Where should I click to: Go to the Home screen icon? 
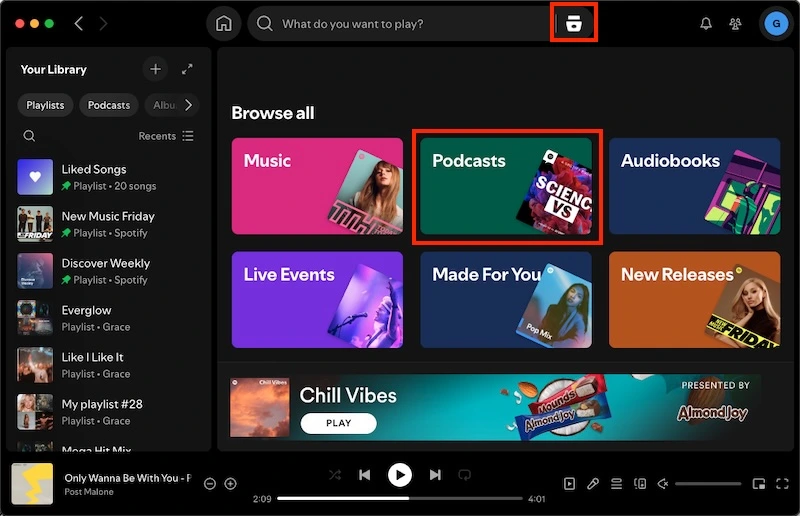click(x=223, y=23)
